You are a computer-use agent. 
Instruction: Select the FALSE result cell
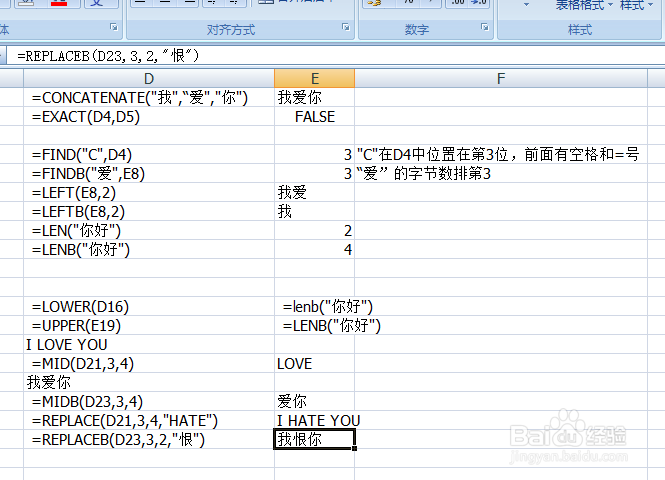click(x=314, y=117)
